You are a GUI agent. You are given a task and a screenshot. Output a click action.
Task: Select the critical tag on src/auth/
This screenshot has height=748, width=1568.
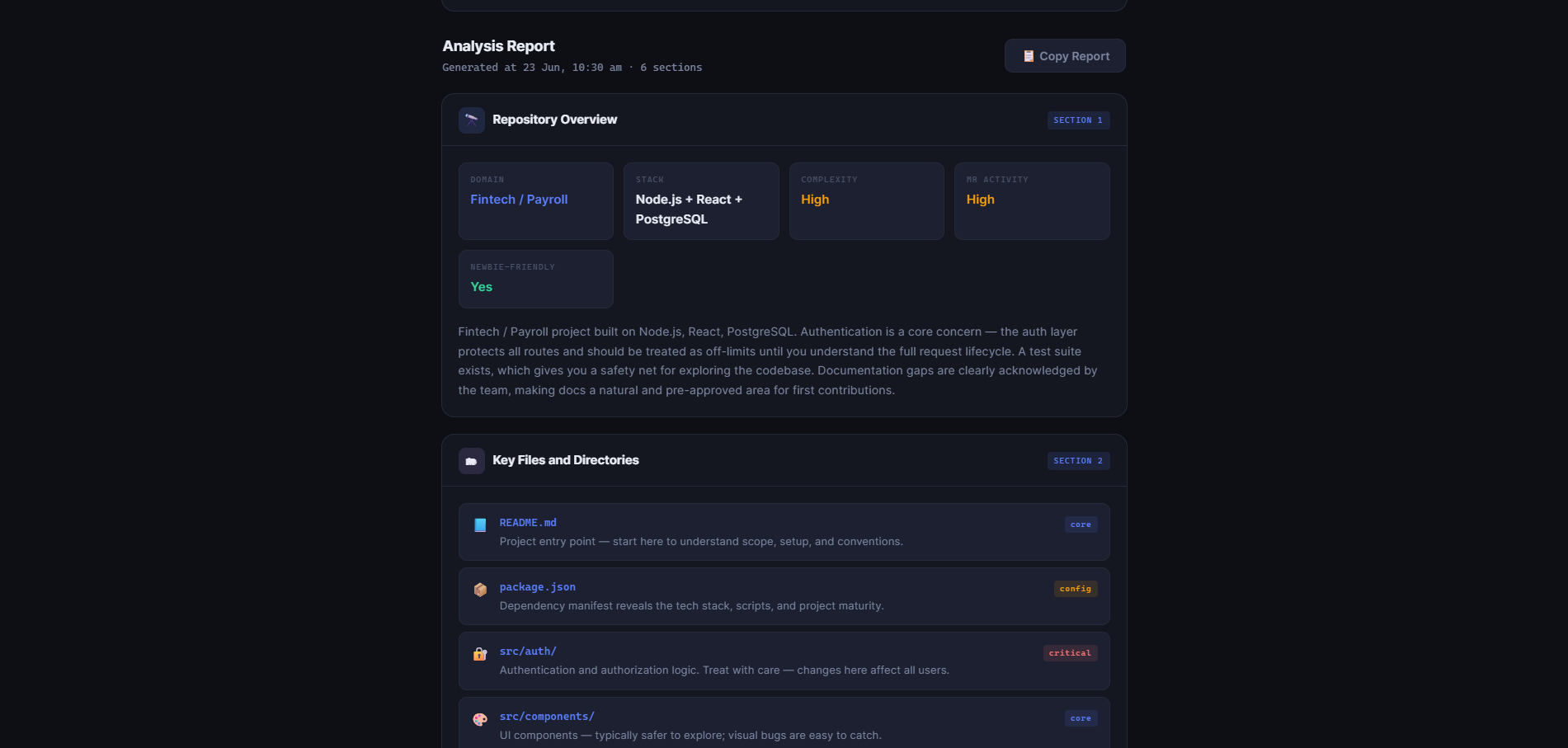1070,653
